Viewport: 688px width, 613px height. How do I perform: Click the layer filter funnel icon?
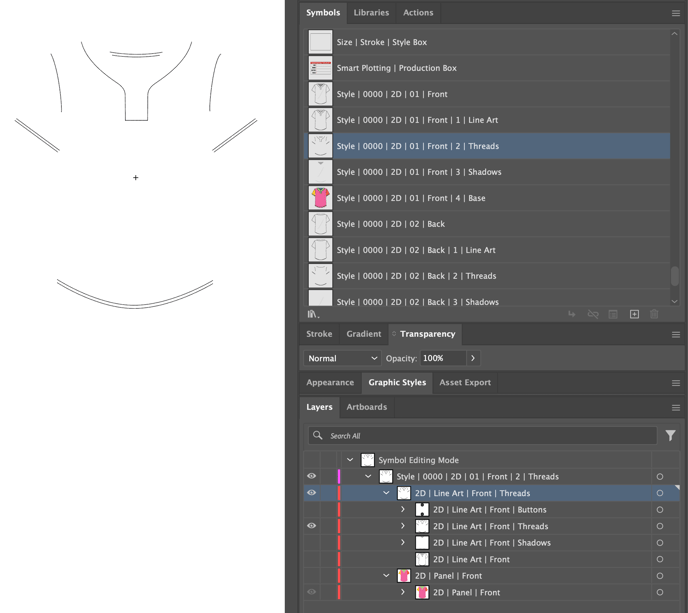tap(670, 436)
